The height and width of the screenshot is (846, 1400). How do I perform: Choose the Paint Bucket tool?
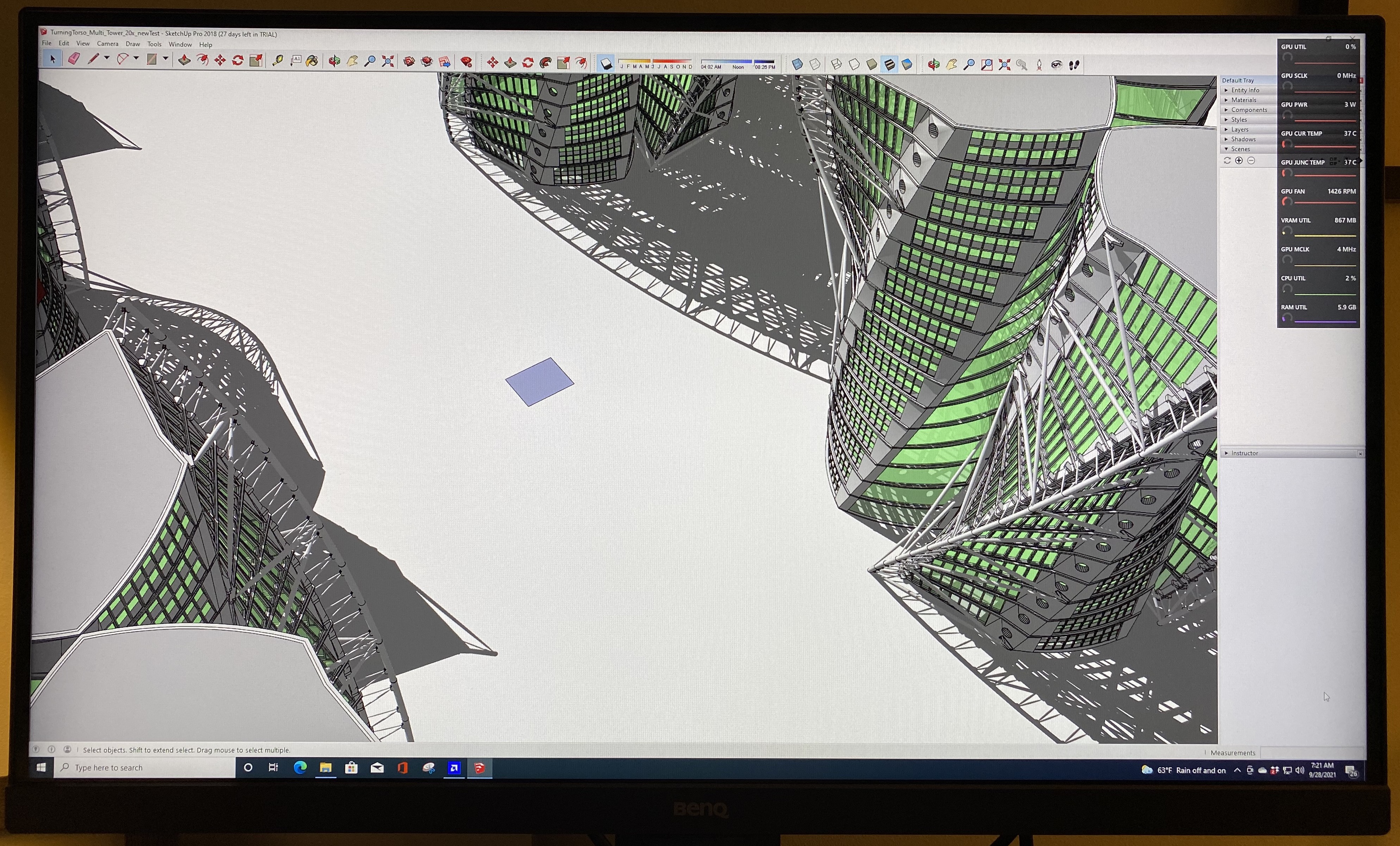(x=312, y=61)
